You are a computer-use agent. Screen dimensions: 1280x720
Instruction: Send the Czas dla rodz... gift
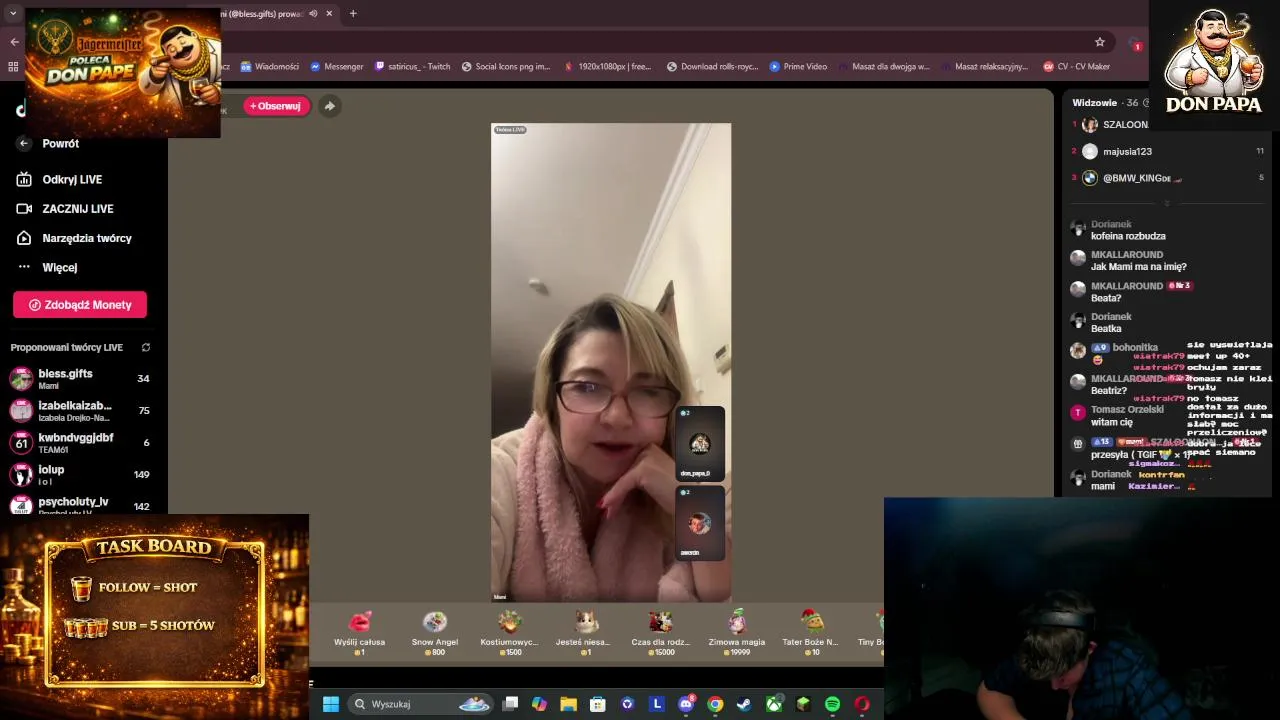[x=660, y=633]
